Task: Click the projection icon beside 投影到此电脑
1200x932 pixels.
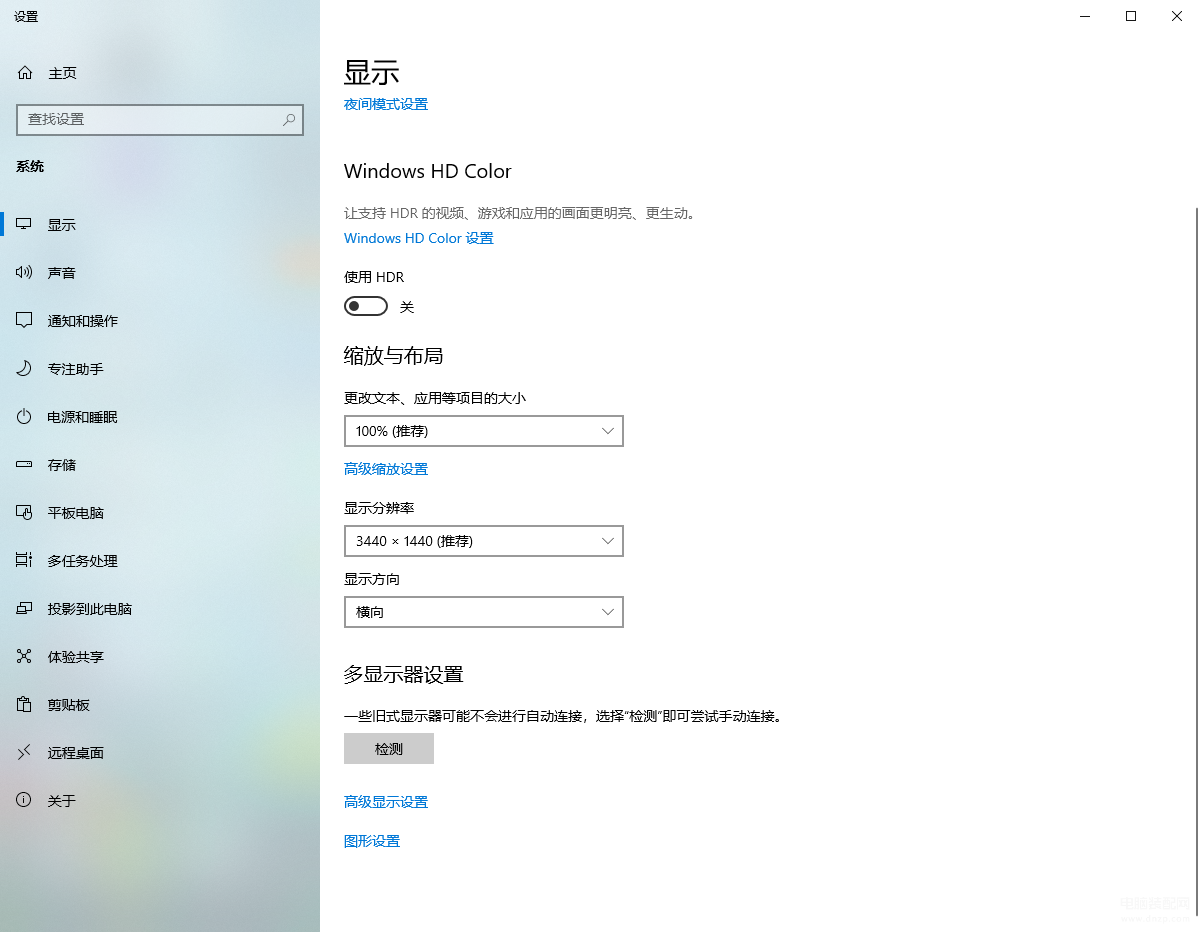Action: [25, 609]
